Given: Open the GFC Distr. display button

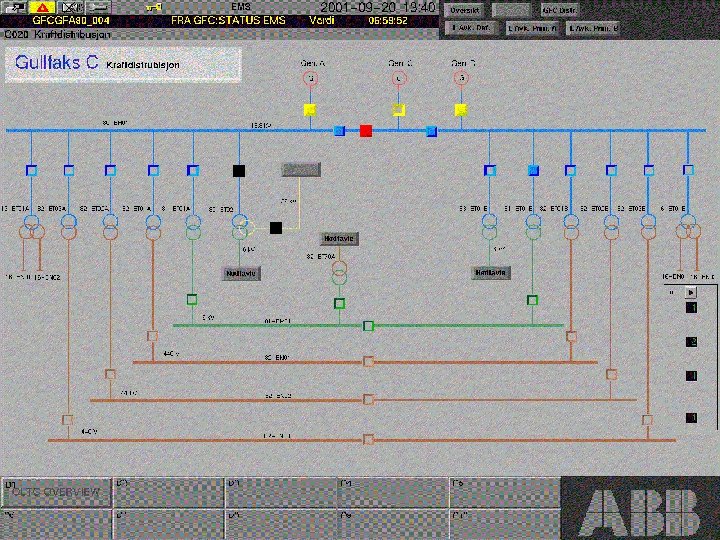Looking at the screenshot, I should coord(559,10).
